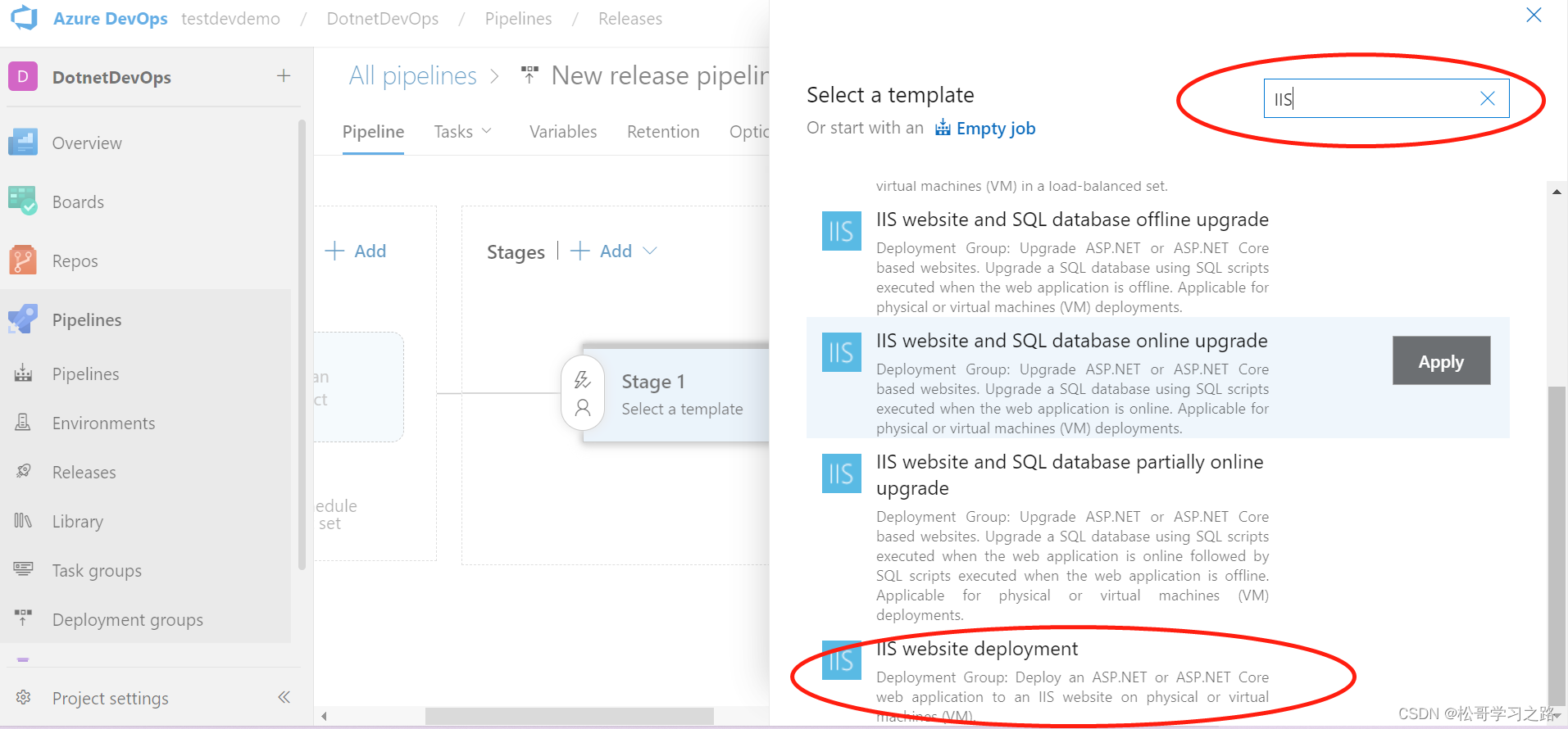The width and height of the screenshot is (1568, 729).
Task: Click the Releases rocket icon
Action: pos(23,472)
